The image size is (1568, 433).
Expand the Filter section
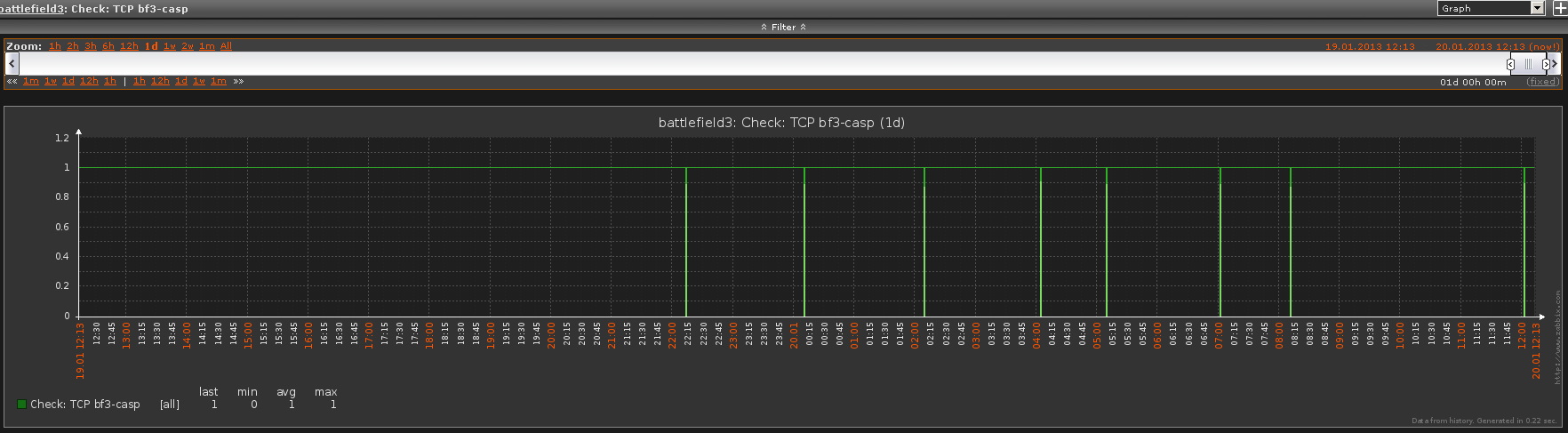coord(783,28)
